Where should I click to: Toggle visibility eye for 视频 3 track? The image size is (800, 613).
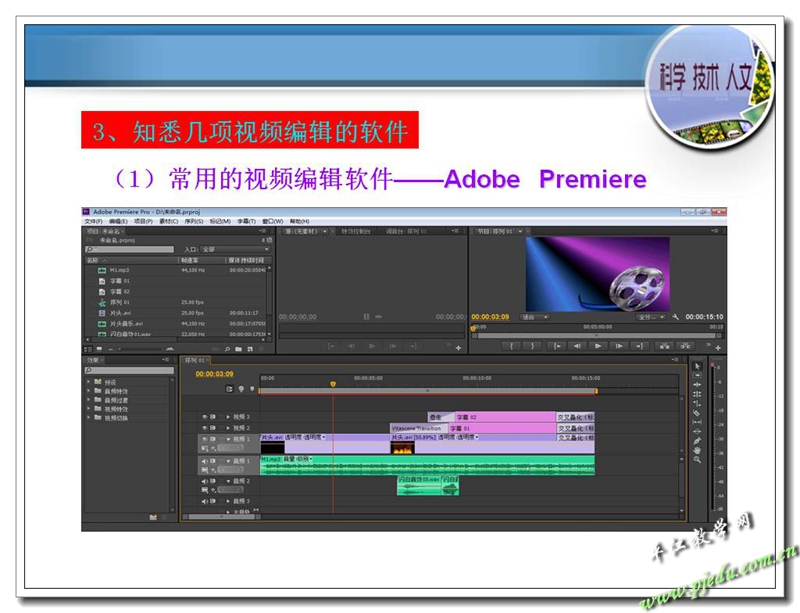coord(205,417)
